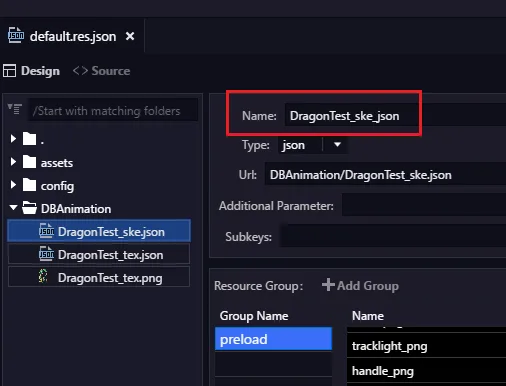Viewport: 506px width, 386px height.
Task: Click the Source code brackets icon
Action: pyautogui.click(x=80, y=71)
